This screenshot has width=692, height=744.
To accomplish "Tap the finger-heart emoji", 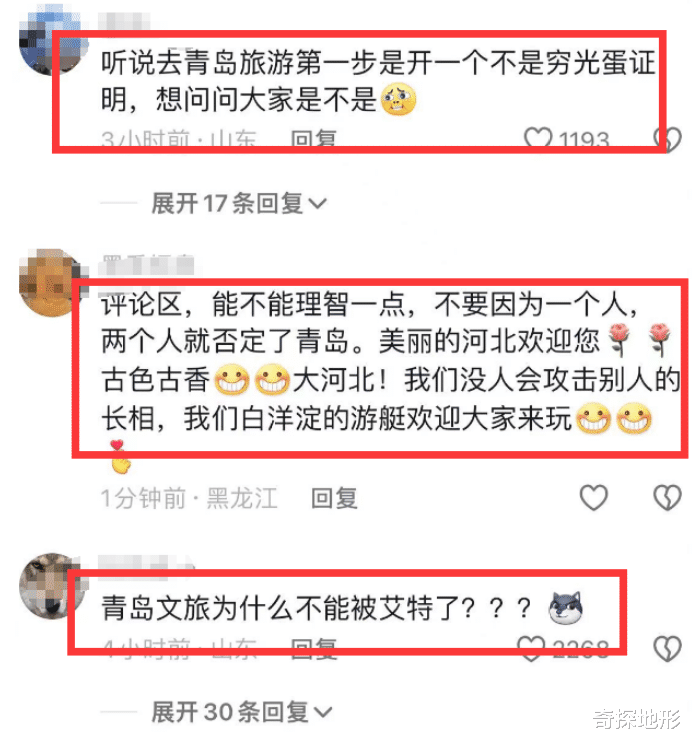I will (120, 457).
